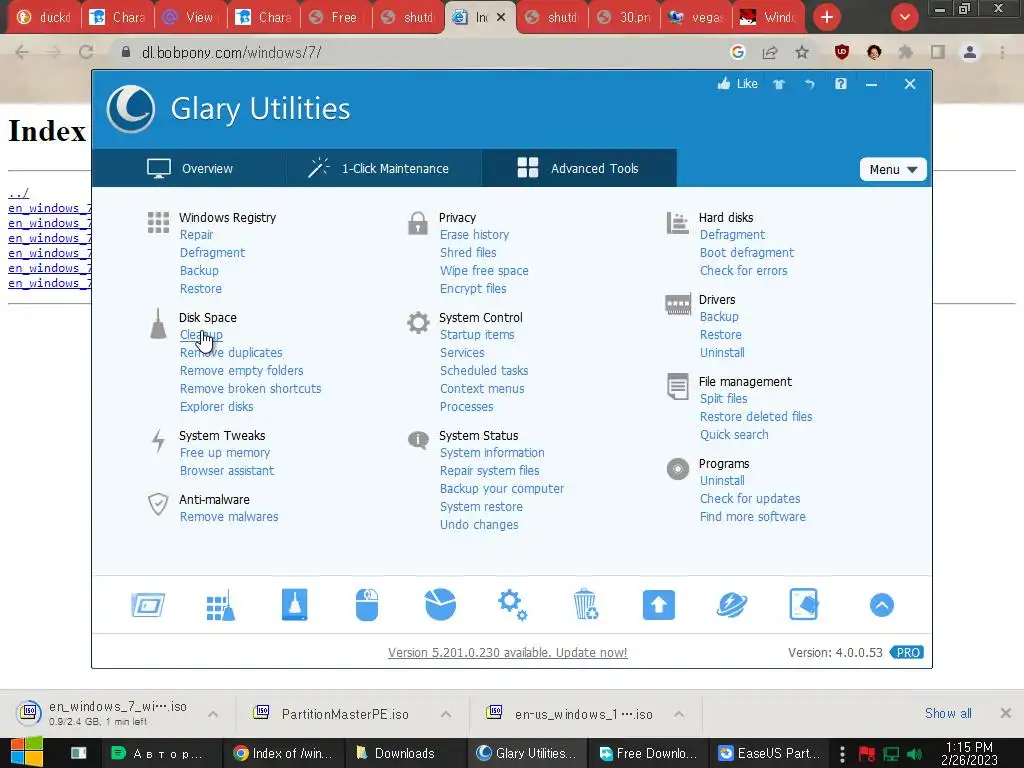Image resolution: width=1024 pixels, height=768 pixels.
Task: Click Free up memory
Action: pyautogui.click(x=225, y=453)
